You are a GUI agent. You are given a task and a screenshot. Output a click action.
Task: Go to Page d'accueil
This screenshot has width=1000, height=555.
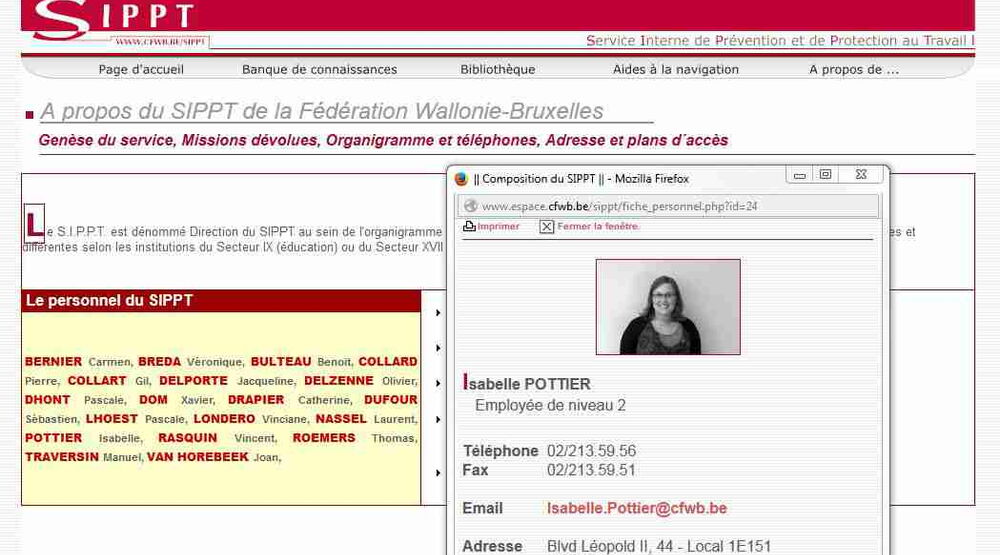[x=141, y=69]
